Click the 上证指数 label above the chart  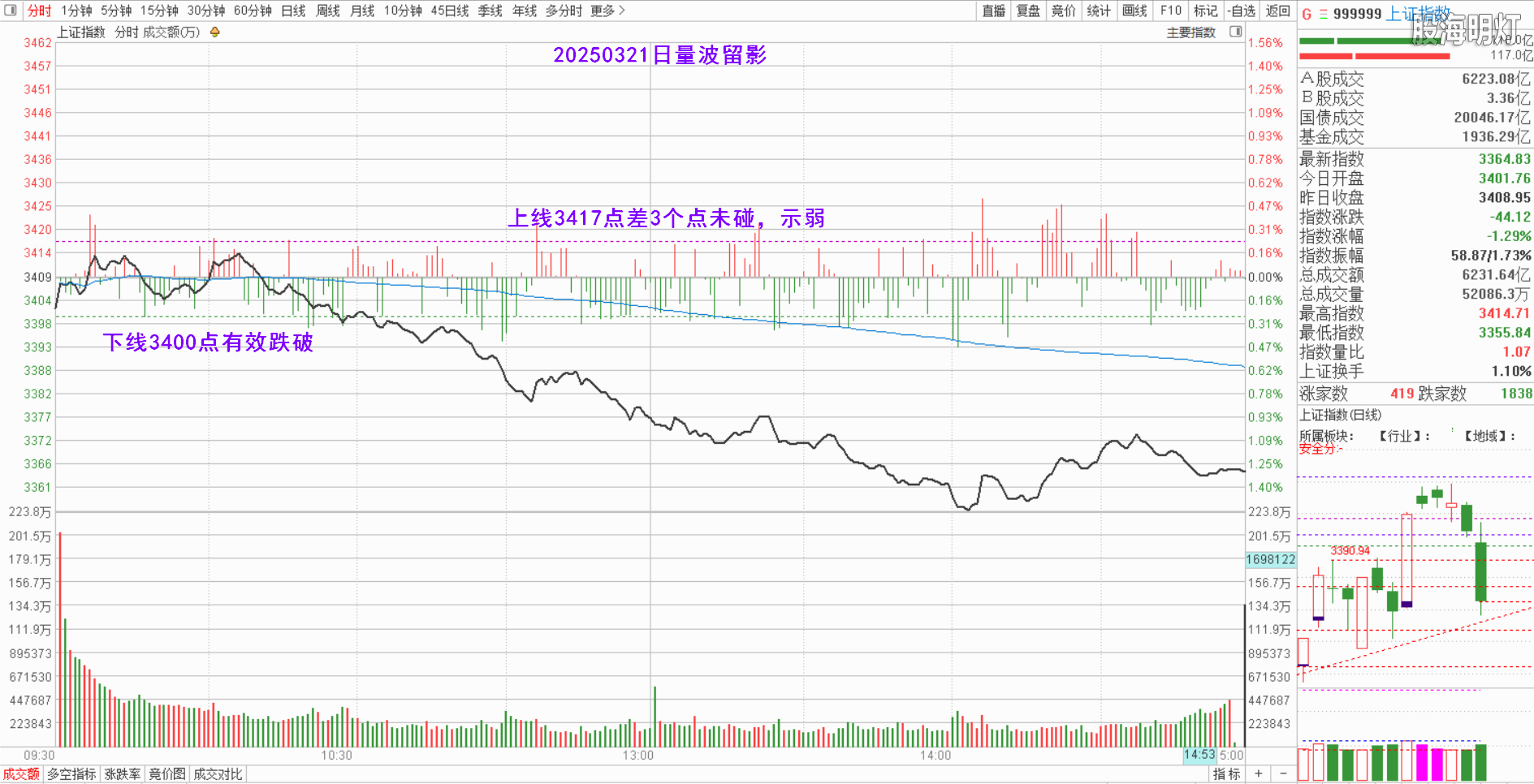[x=81, y=32]
